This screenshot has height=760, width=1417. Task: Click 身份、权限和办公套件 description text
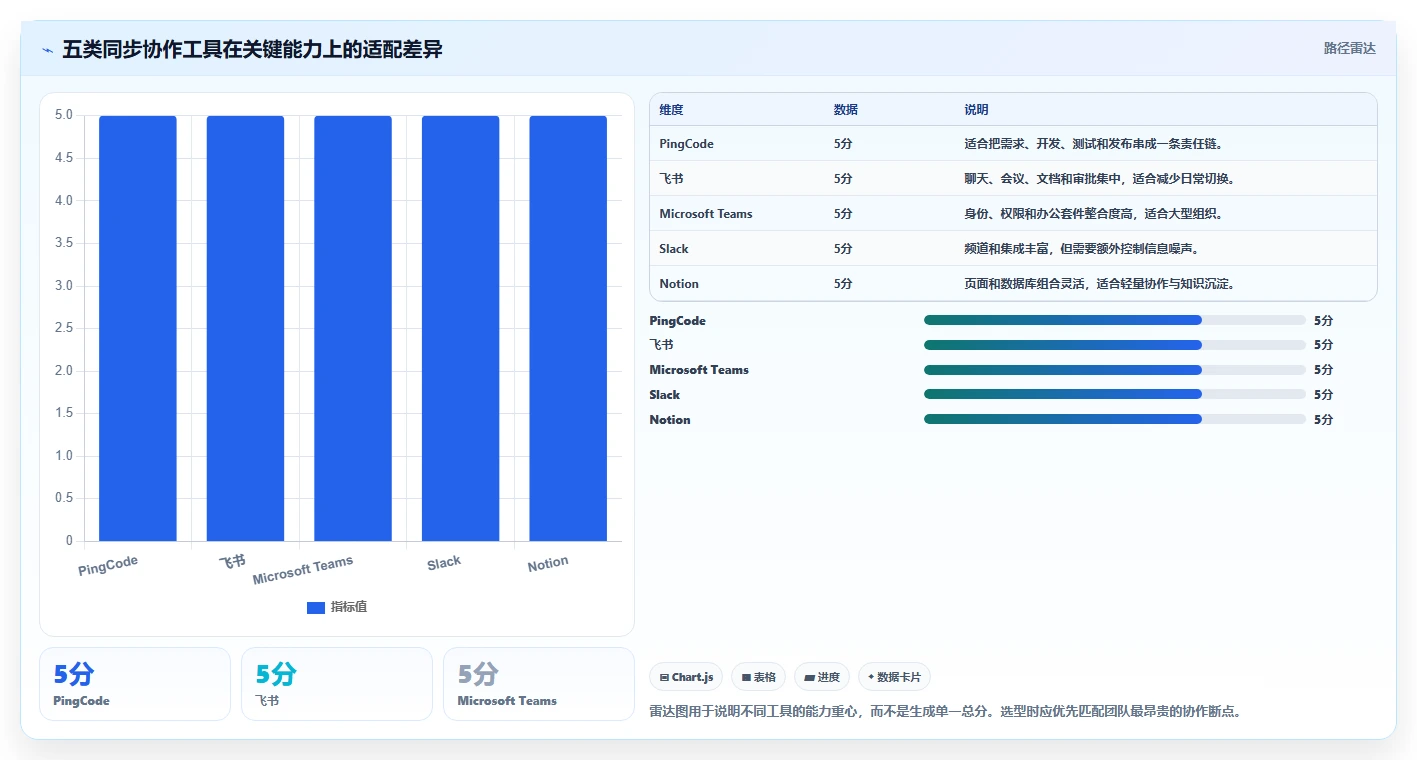pos(1094,214)
